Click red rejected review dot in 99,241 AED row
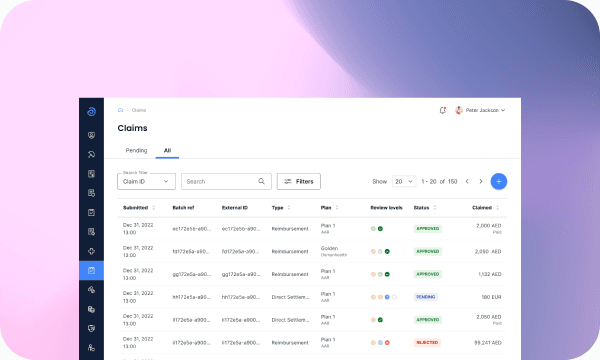600x360 pixels. pyautogui.click(x=387, y=343)
